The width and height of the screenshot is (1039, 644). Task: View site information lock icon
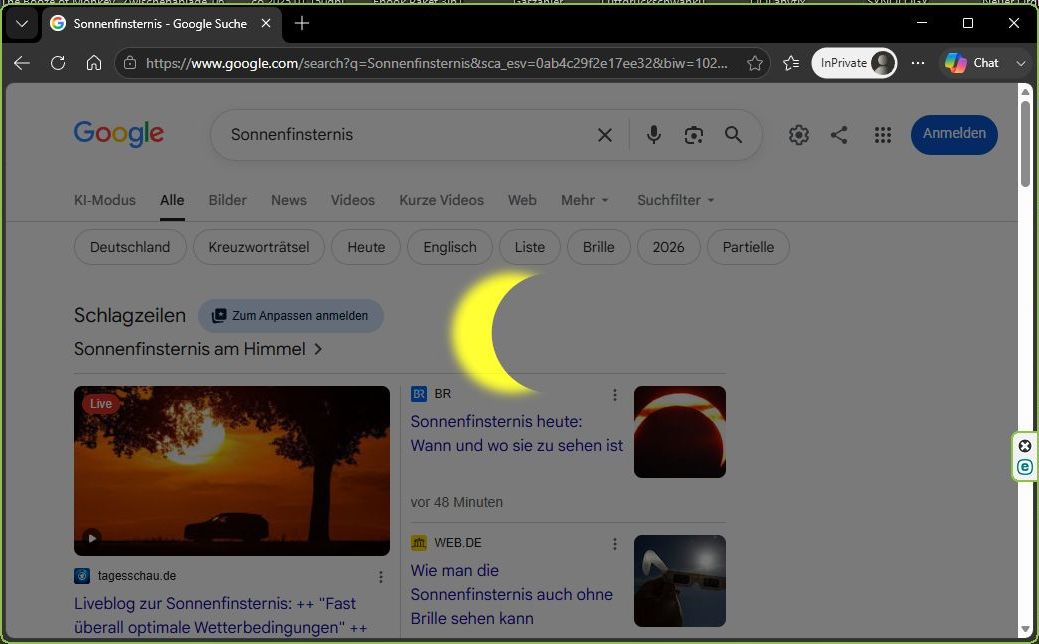[130, 63]
